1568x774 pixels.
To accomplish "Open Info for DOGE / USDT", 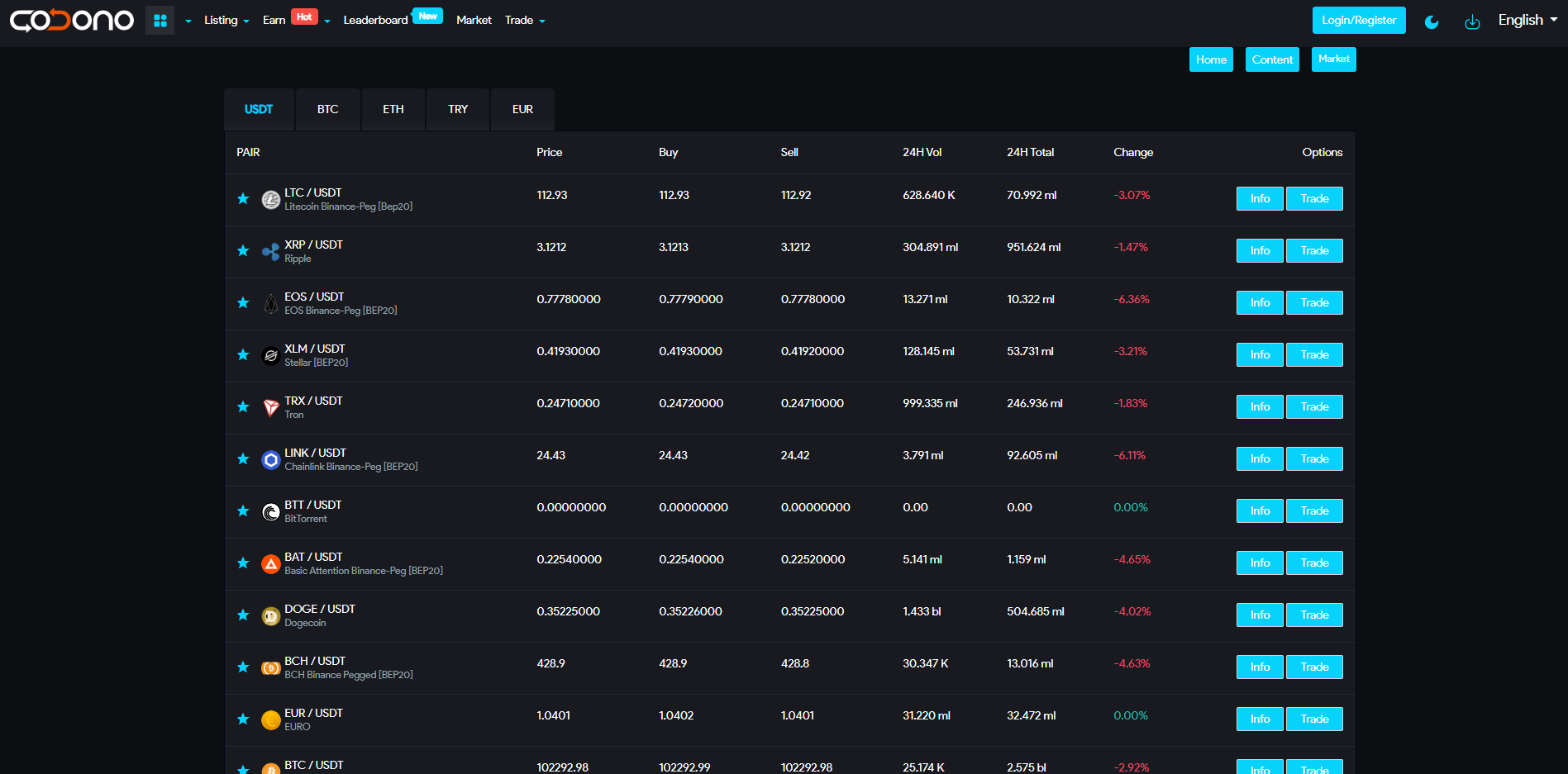I will tap(1260, 615).
